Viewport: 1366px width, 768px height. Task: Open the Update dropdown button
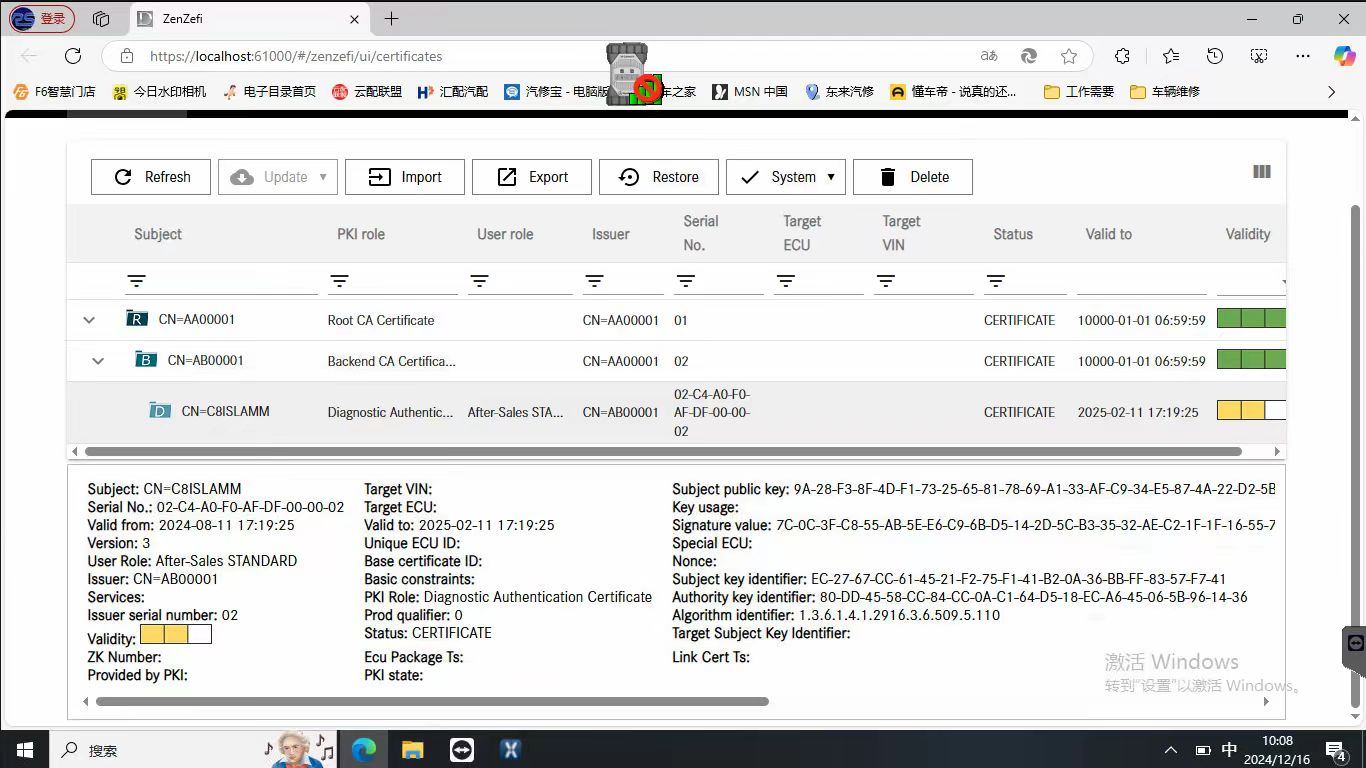(278, 177)
